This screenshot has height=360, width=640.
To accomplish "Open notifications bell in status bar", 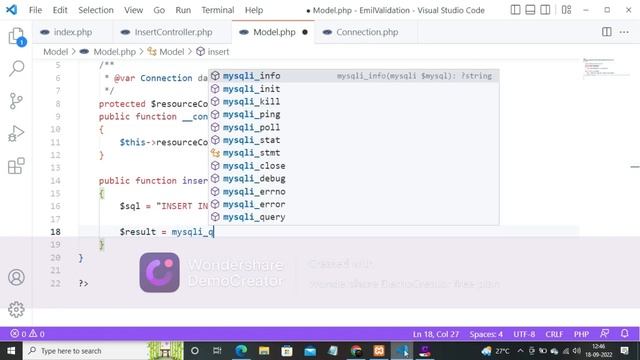I will click(x=624, y=333).
